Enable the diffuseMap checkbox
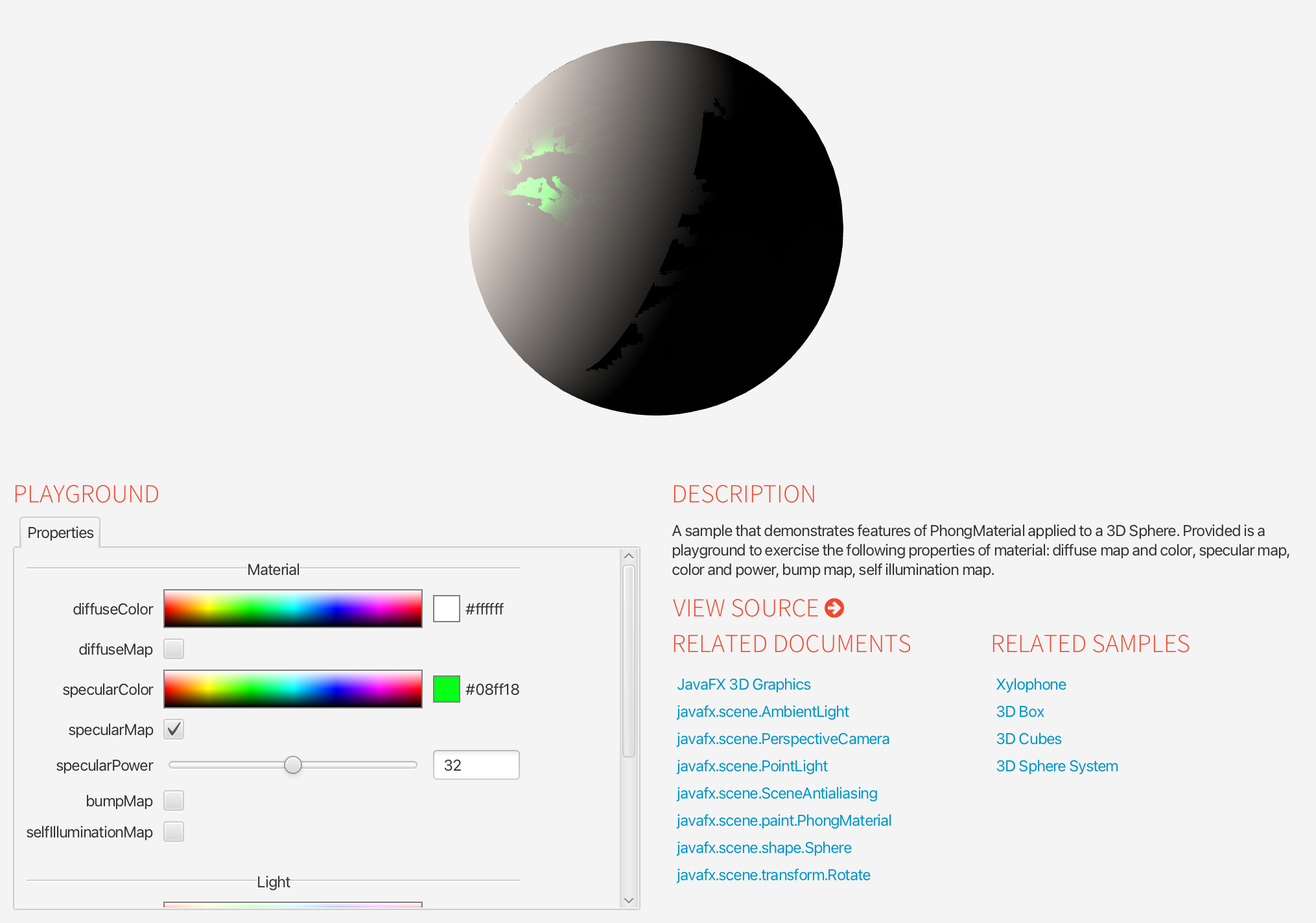1316x923 pixels. 174,649
